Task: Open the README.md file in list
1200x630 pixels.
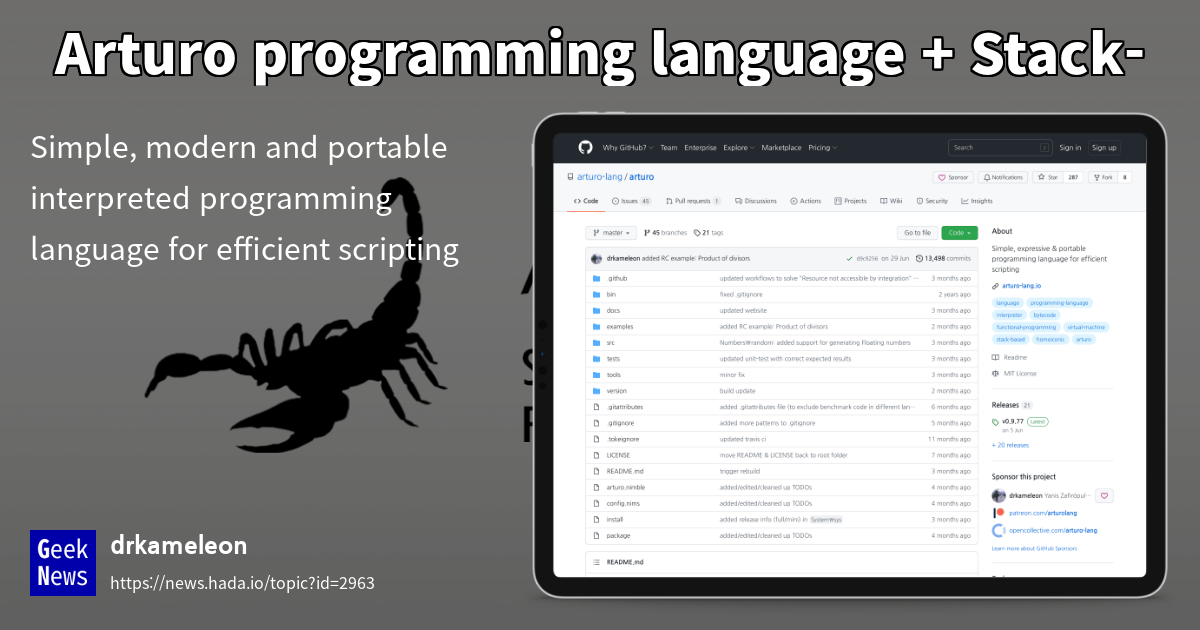Action: point(624,471)
